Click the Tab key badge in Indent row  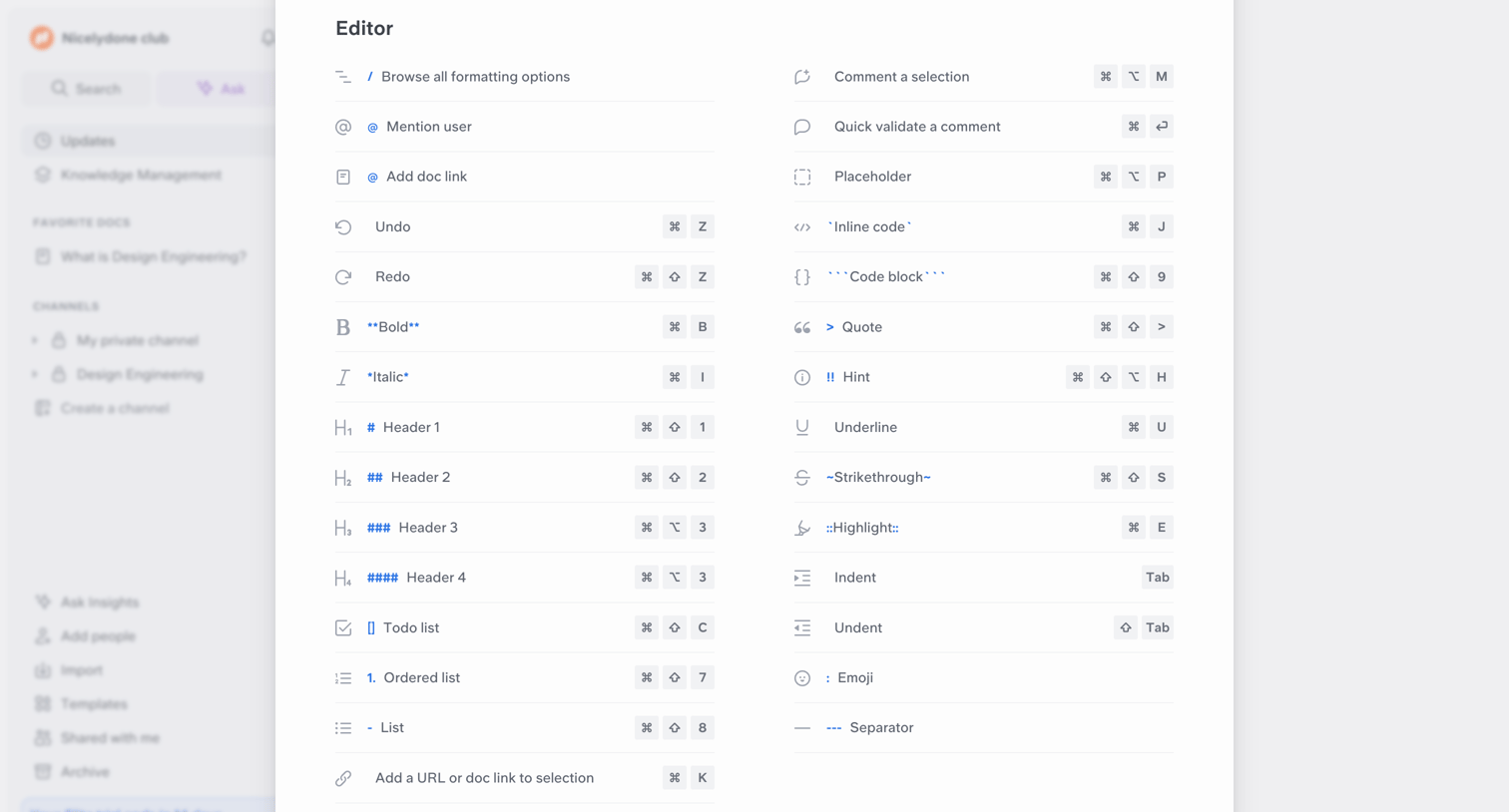click(1158, 578)
